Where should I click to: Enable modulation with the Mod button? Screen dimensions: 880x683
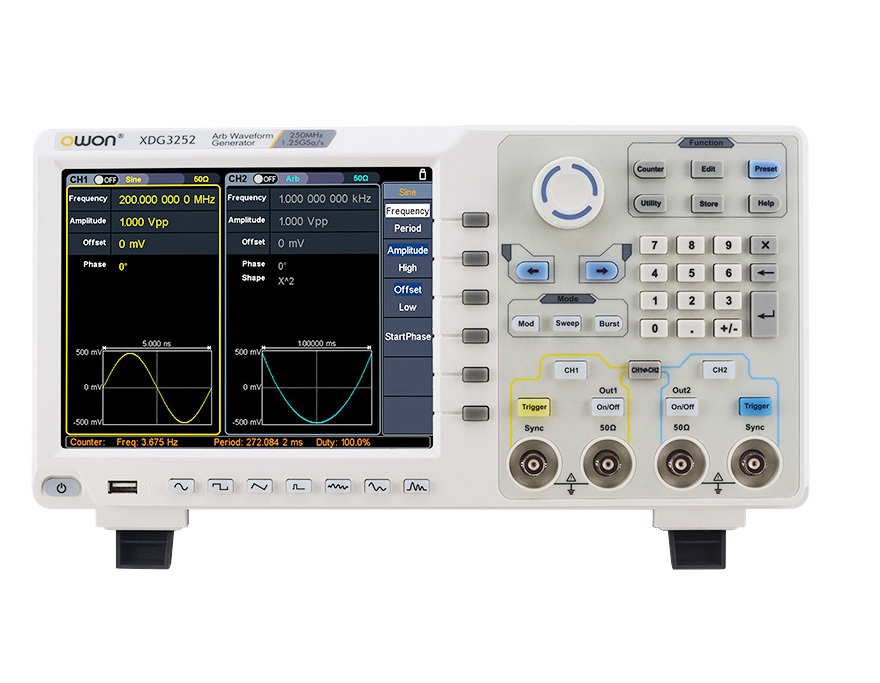click(526, 323)
